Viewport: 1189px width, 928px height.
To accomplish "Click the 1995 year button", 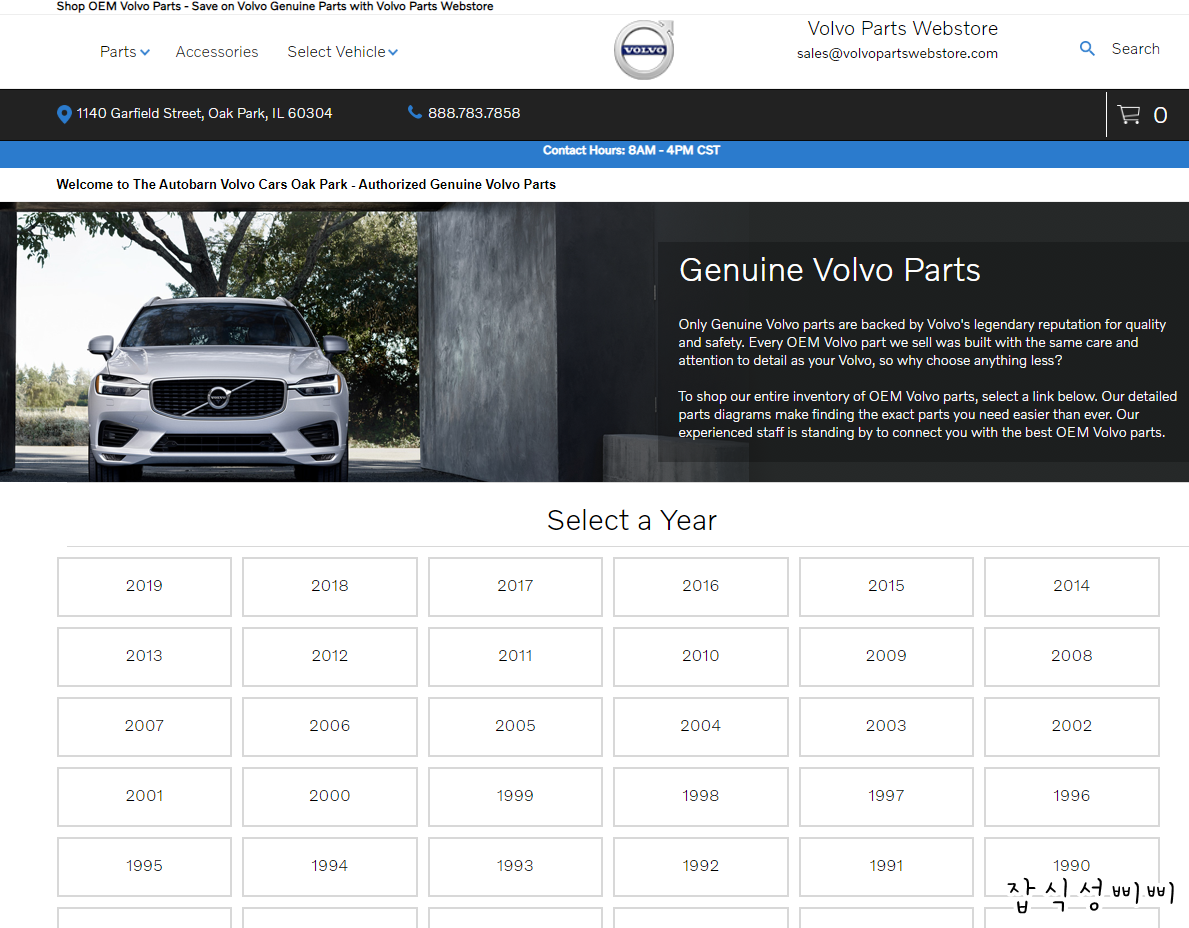I will pyautogui.click(x=144, y=866).
